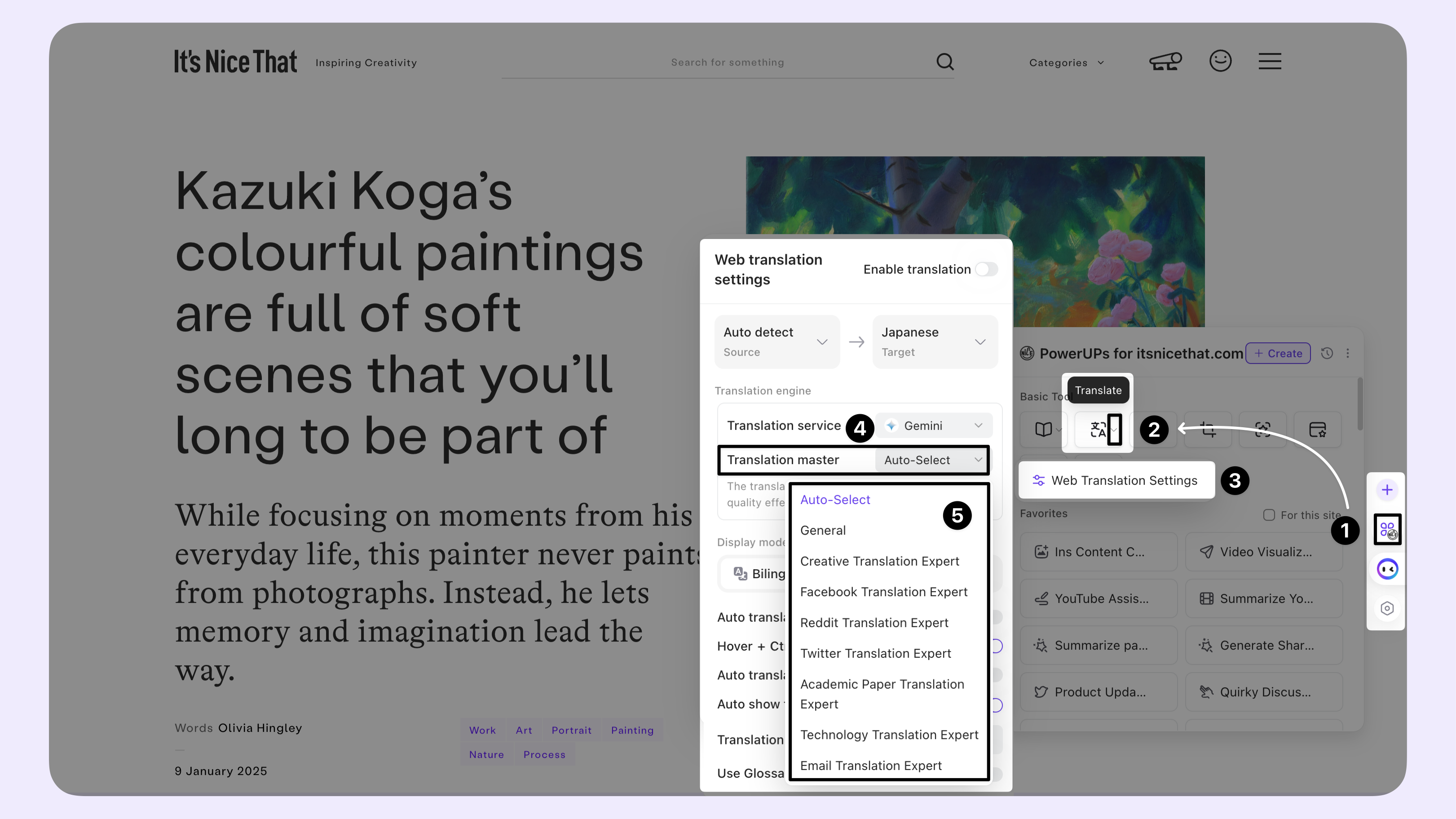Screen dimensions: 1456x819
Task: Click the Create button
Action: coord(1278,353)
